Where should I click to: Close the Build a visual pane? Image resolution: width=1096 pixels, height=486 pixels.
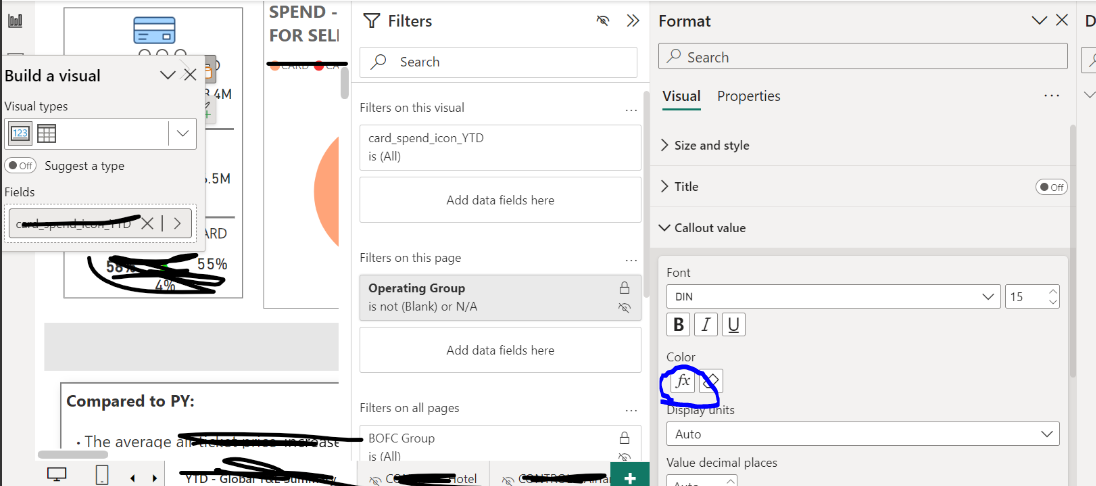(190, 75)
